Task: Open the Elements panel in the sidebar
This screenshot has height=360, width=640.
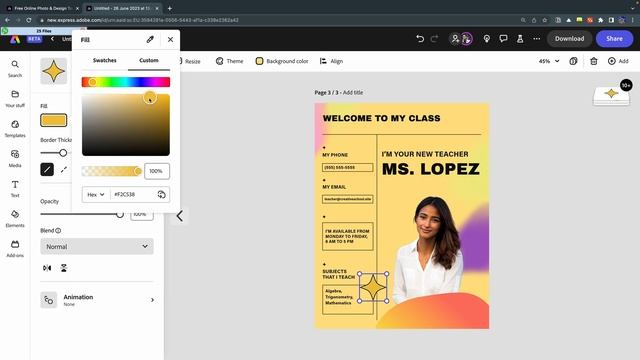Action: click(15, 219)
